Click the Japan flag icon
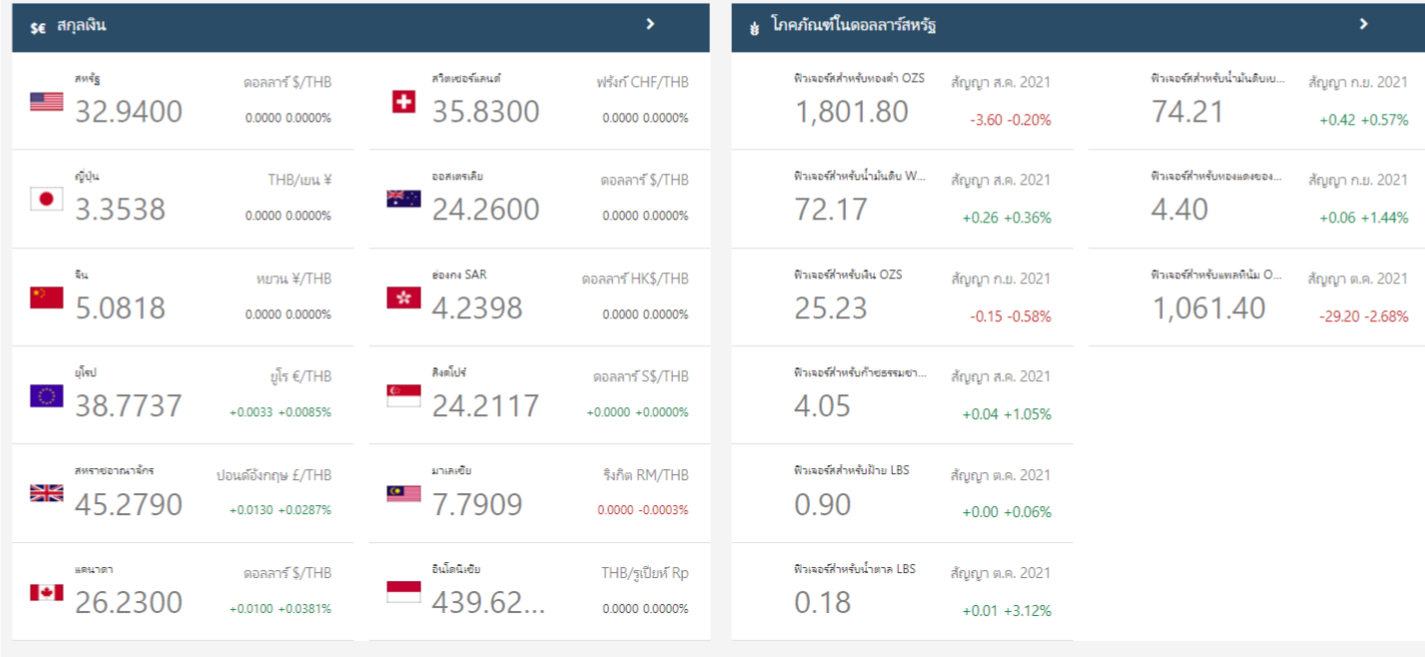1425x657 pixels. tap(47, 199)
